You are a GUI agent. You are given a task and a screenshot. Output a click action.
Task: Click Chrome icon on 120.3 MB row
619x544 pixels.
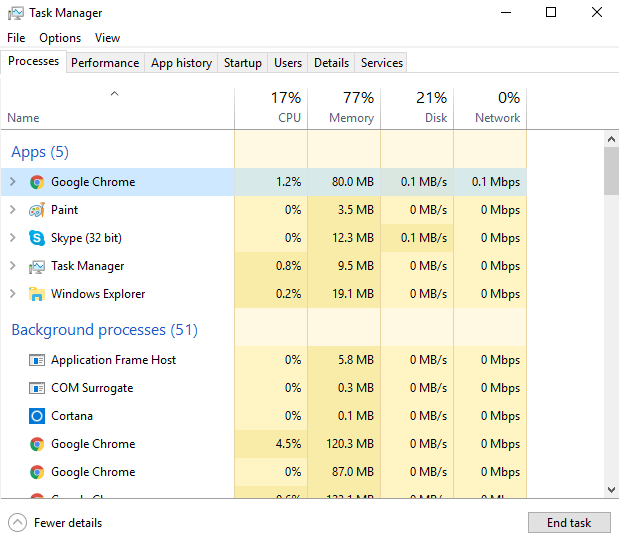pos(37,444)
